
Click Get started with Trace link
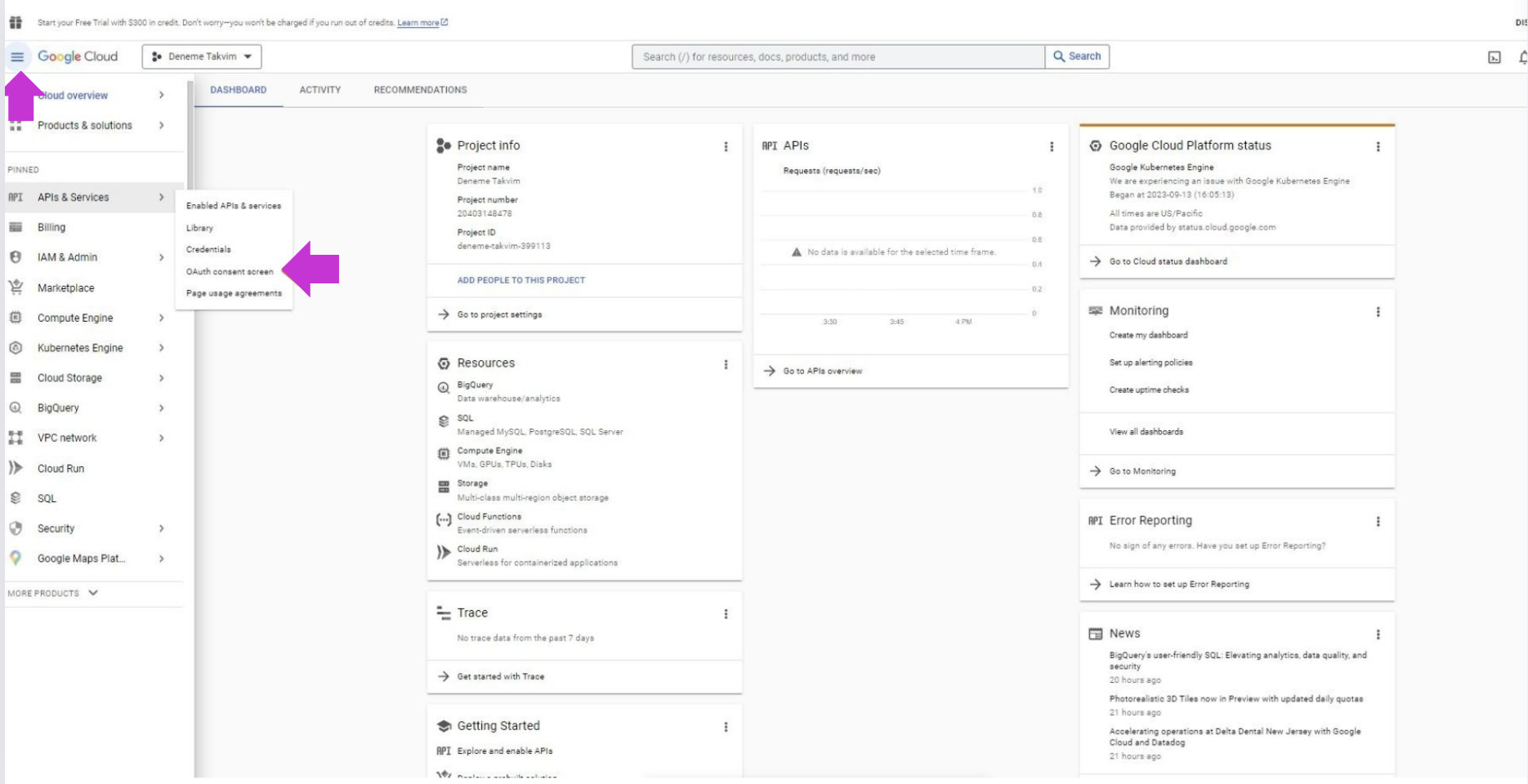pyautogui.click(x=501, y=676)
